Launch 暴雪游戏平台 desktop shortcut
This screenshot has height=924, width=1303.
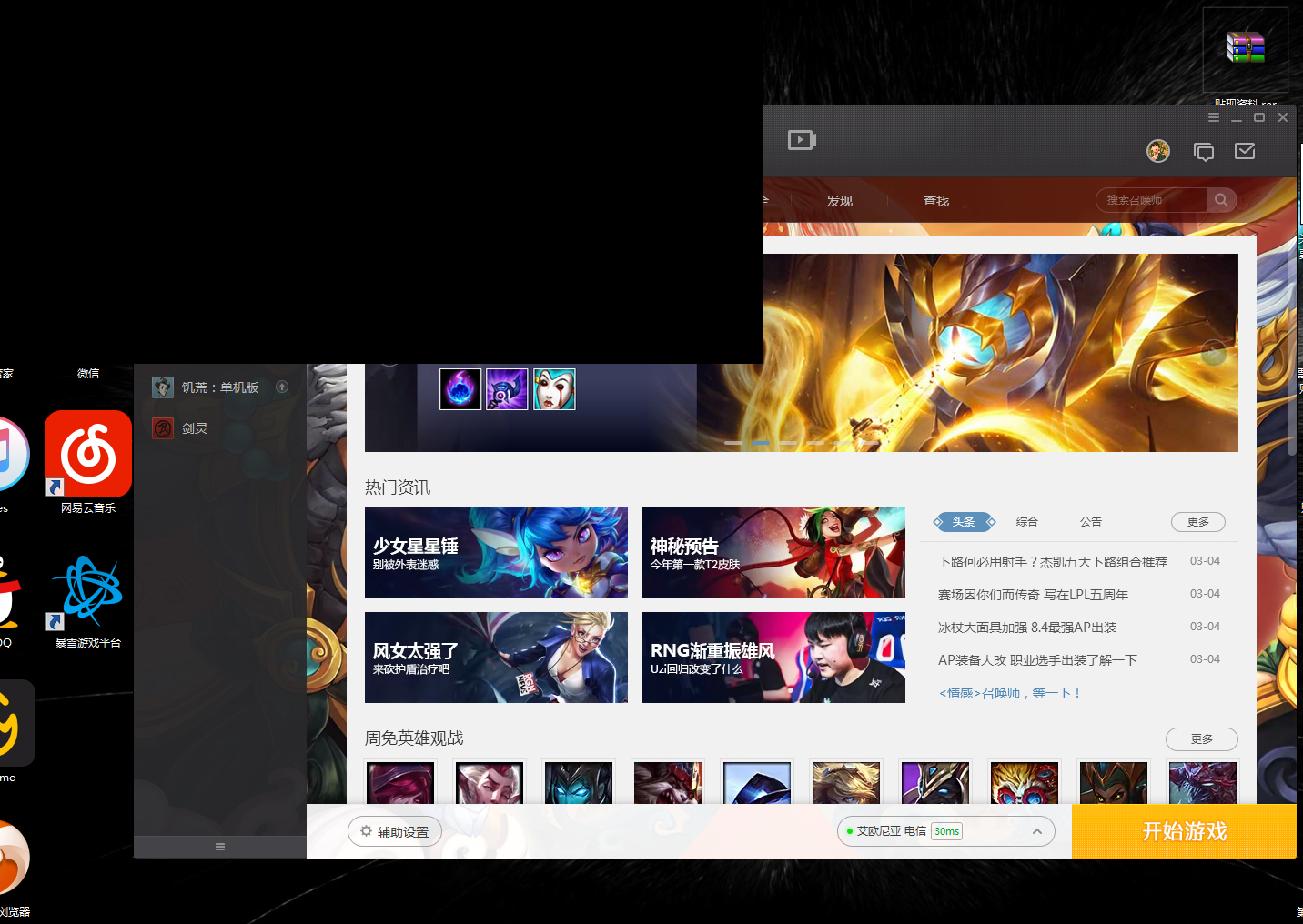(x=88, y=600)
